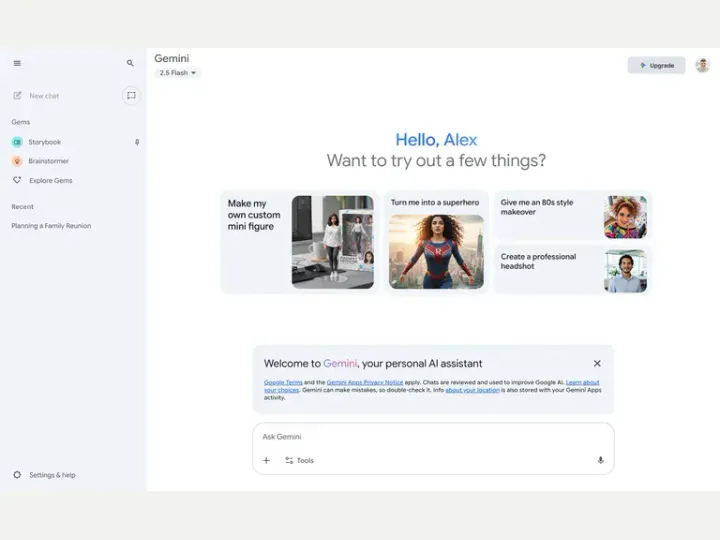Screen dimensions: 720x540
Task: Click the Storybook gem icon
Action: tap(17, 142)
